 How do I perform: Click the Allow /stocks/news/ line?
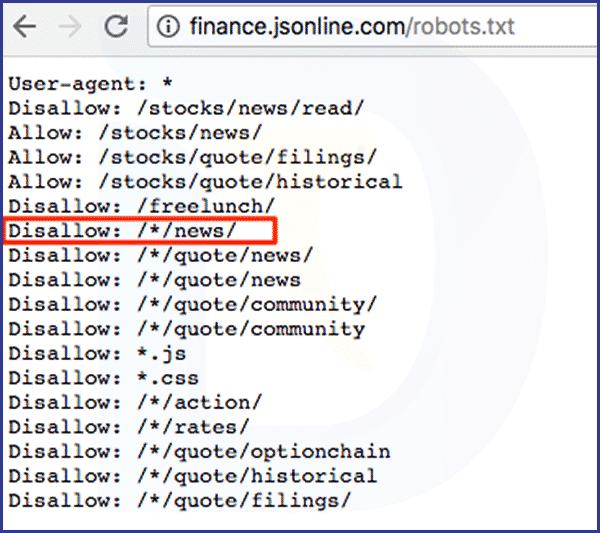pos(135,133)
